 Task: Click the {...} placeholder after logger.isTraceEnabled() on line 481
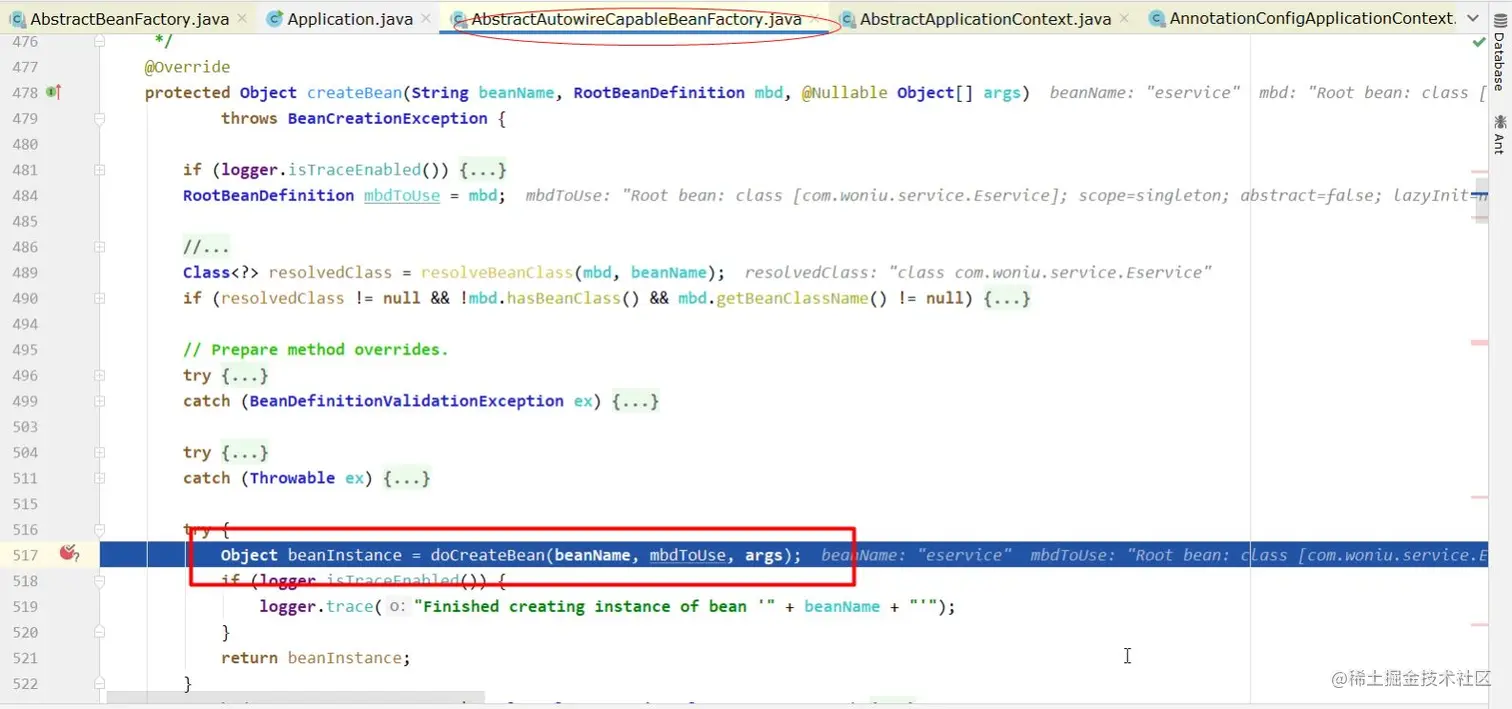(483, 170)
